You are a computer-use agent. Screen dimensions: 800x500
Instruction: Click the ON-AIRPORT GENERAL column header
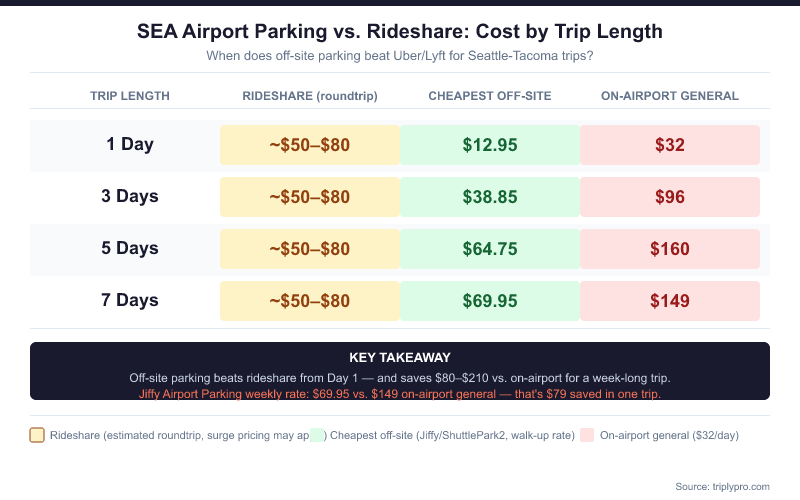[670, 96]
